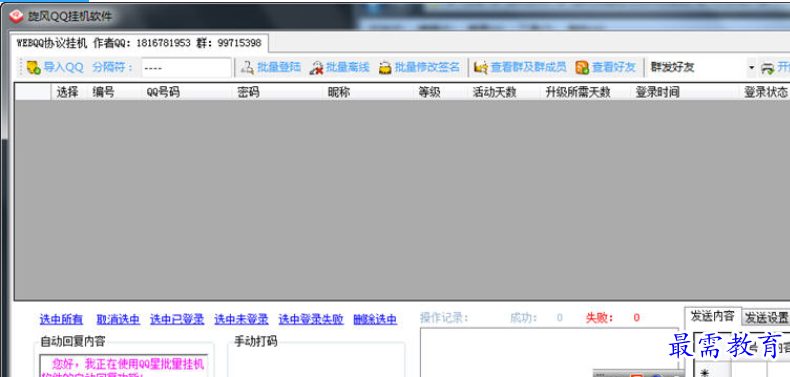
Task: Click the 选择 column header
Action: click(x=68, y=92)
